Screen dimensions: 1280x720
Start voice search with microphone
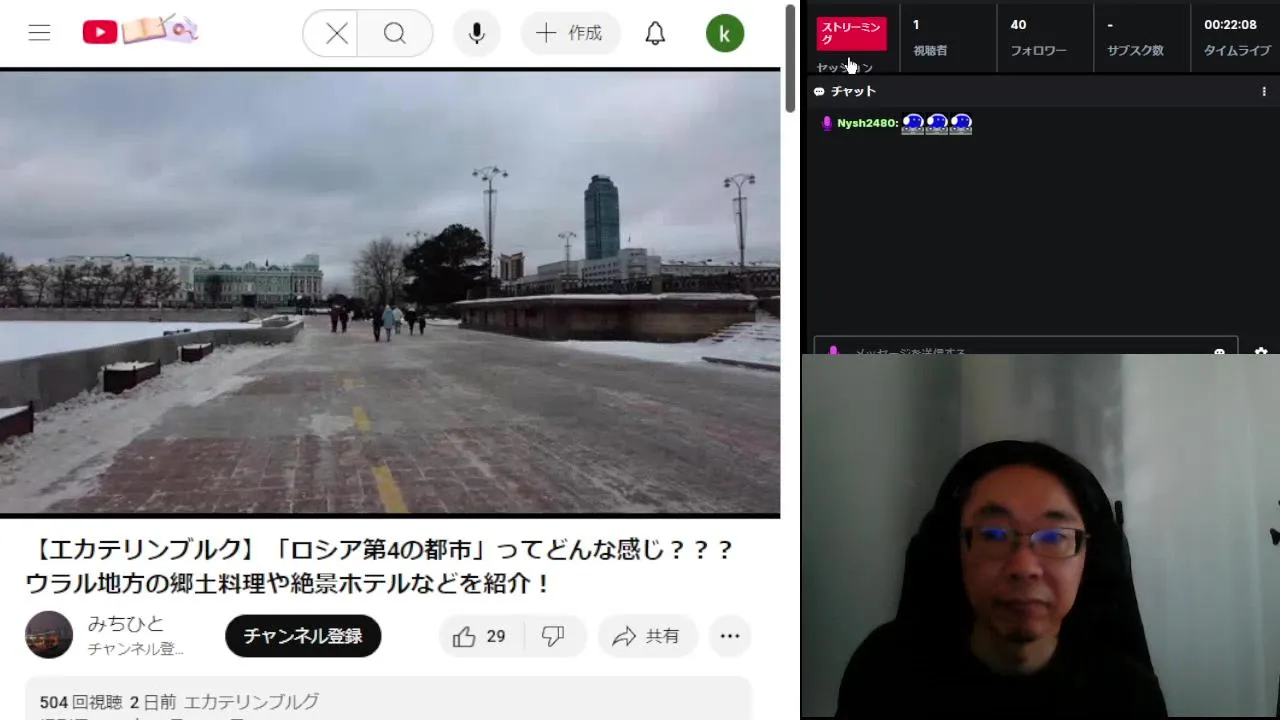477,34
